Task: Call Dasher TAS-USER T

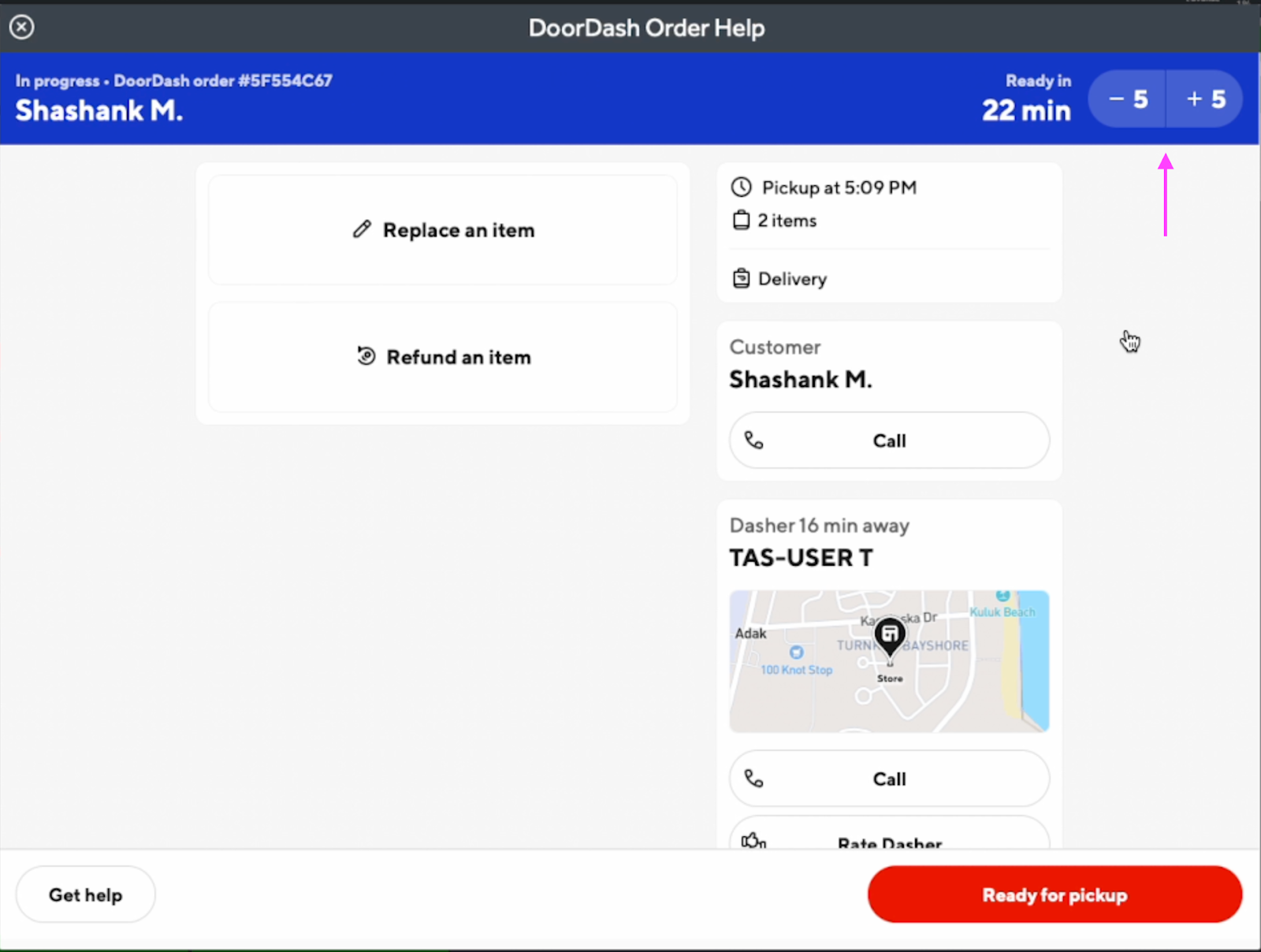Action: pyautogui.click(x=889, y=779)
